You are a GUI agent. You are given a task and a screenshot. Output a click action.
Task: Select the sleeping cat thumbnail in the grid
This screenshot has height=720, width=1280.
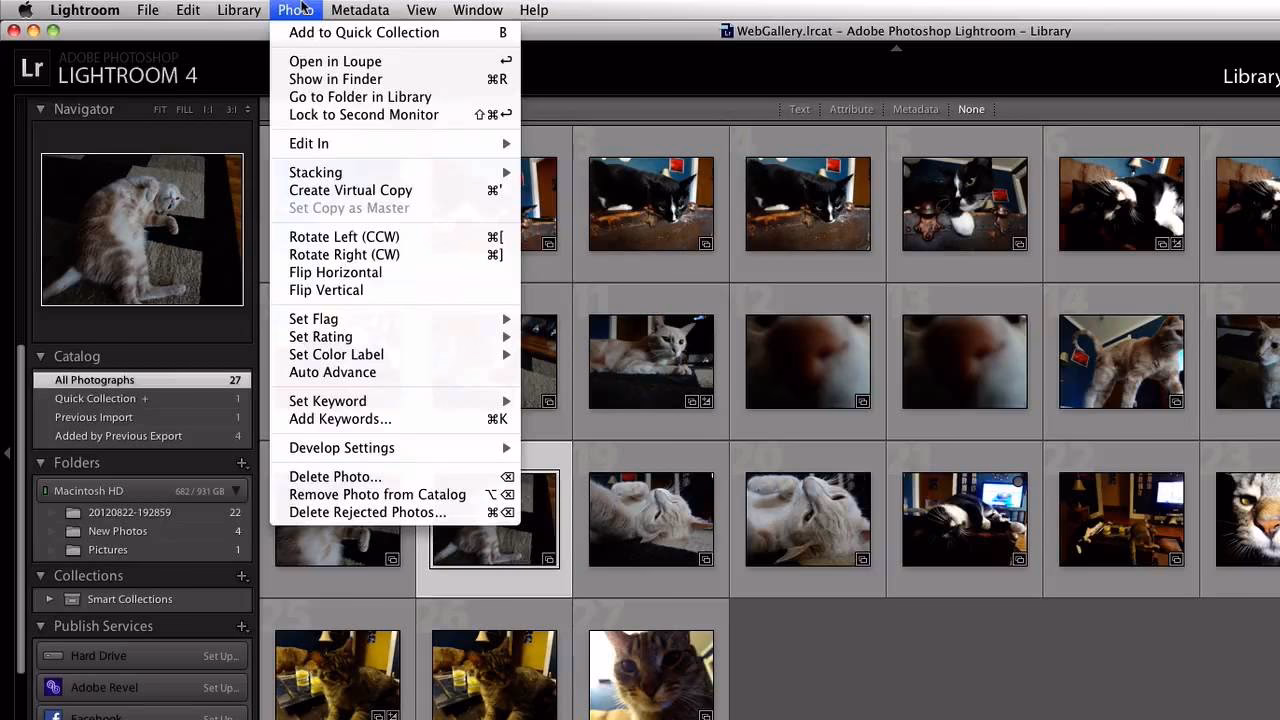click(x=494, y=518)
